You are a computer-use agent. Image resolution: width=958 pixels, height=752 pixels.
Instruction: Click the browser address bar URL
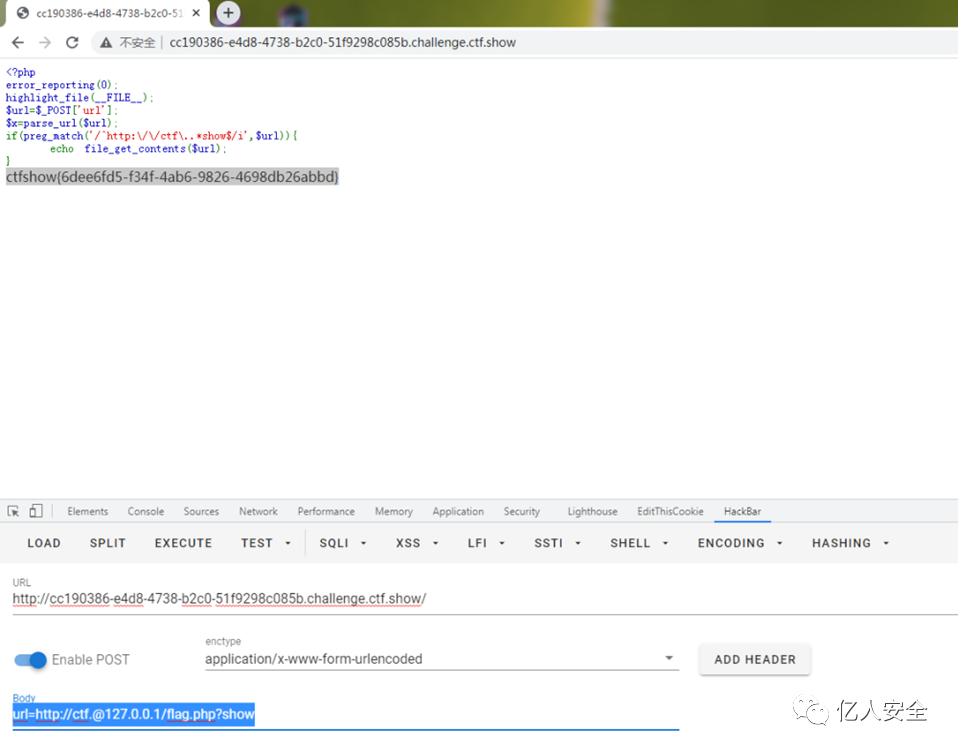[342, 42]
